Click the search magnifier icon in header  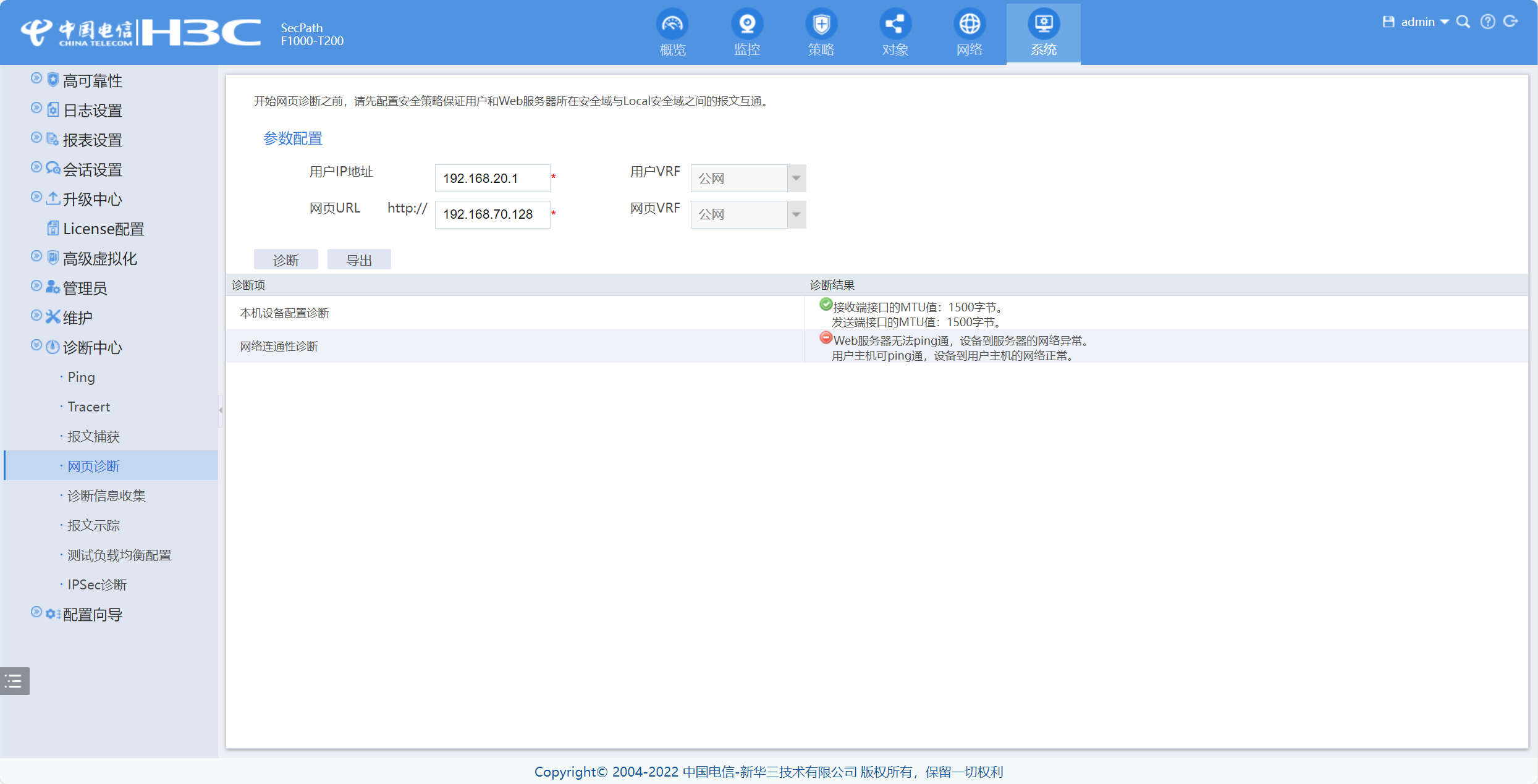pos(1463,22)
